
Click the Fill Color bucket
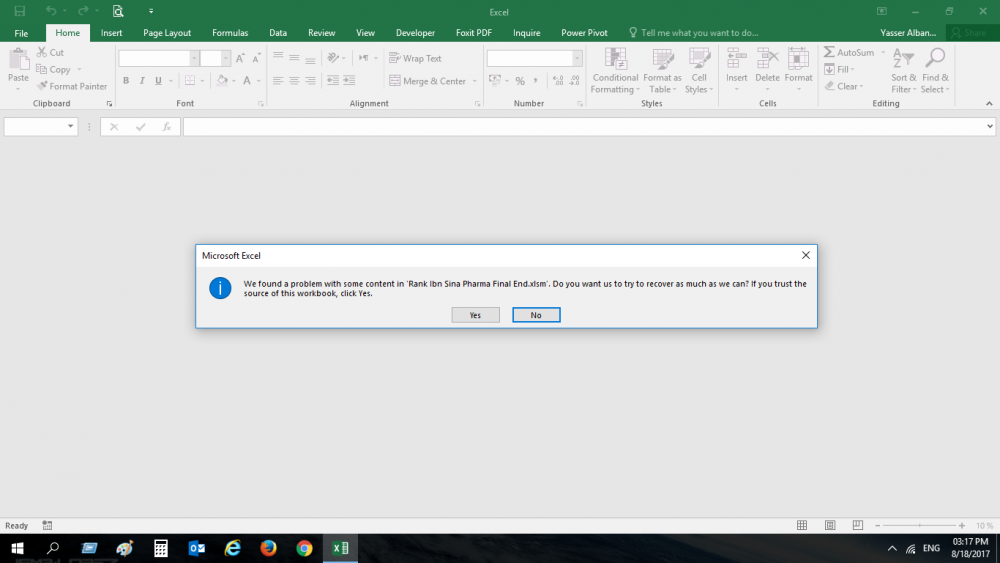tap(222, 80)
